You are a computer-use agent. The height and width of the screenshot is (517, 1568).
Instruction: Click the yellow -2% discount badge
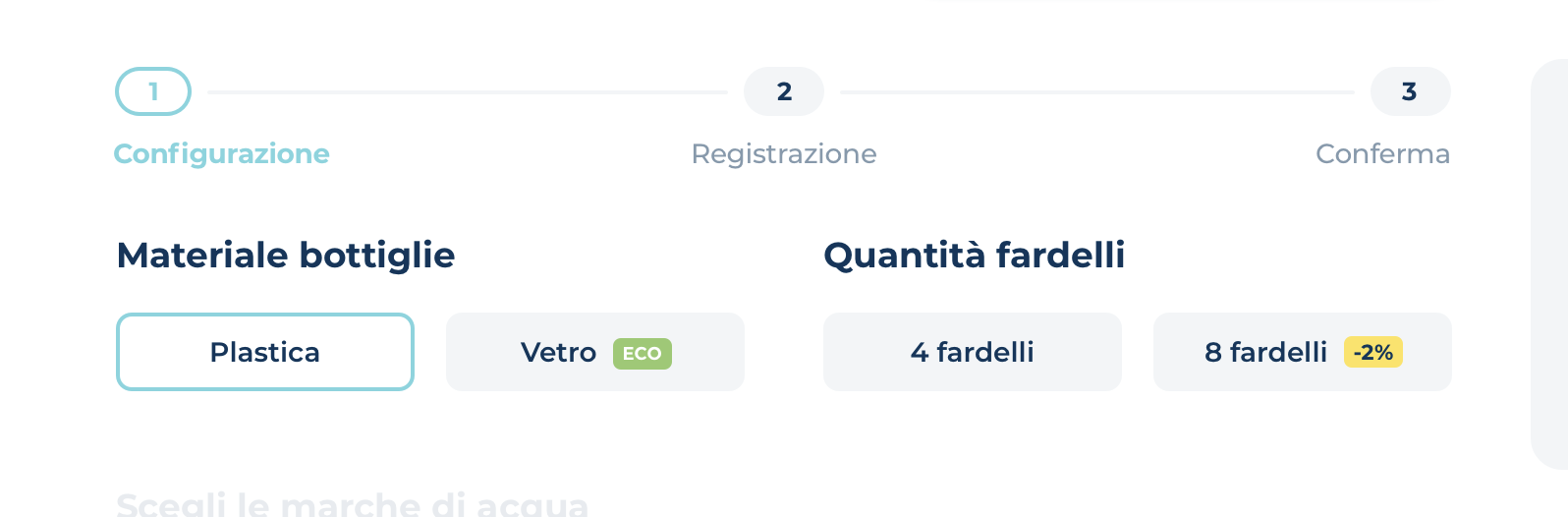coord(1373,352)
